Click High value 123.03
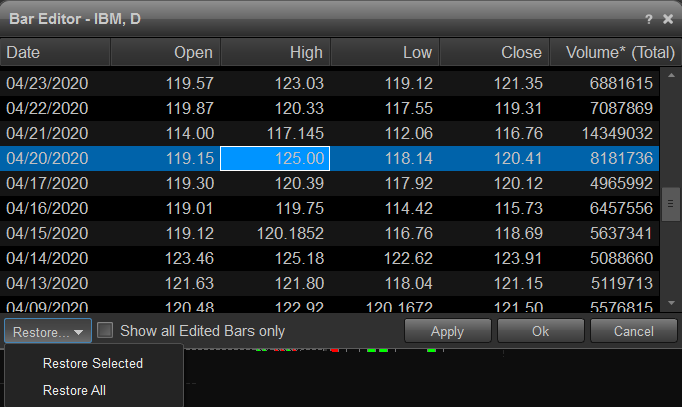This screenshot has height=407, width=682. coord(299,83)
